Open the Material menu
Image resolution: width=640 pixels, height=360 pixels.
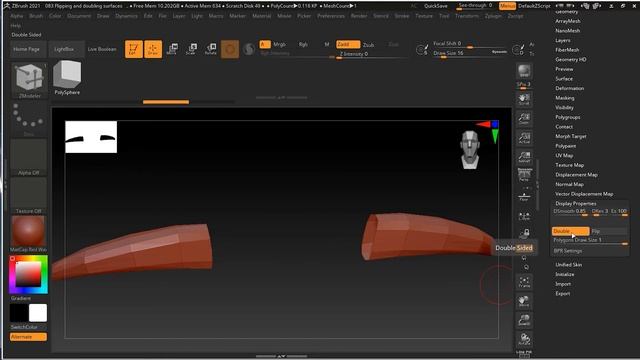tap(261, 16)
